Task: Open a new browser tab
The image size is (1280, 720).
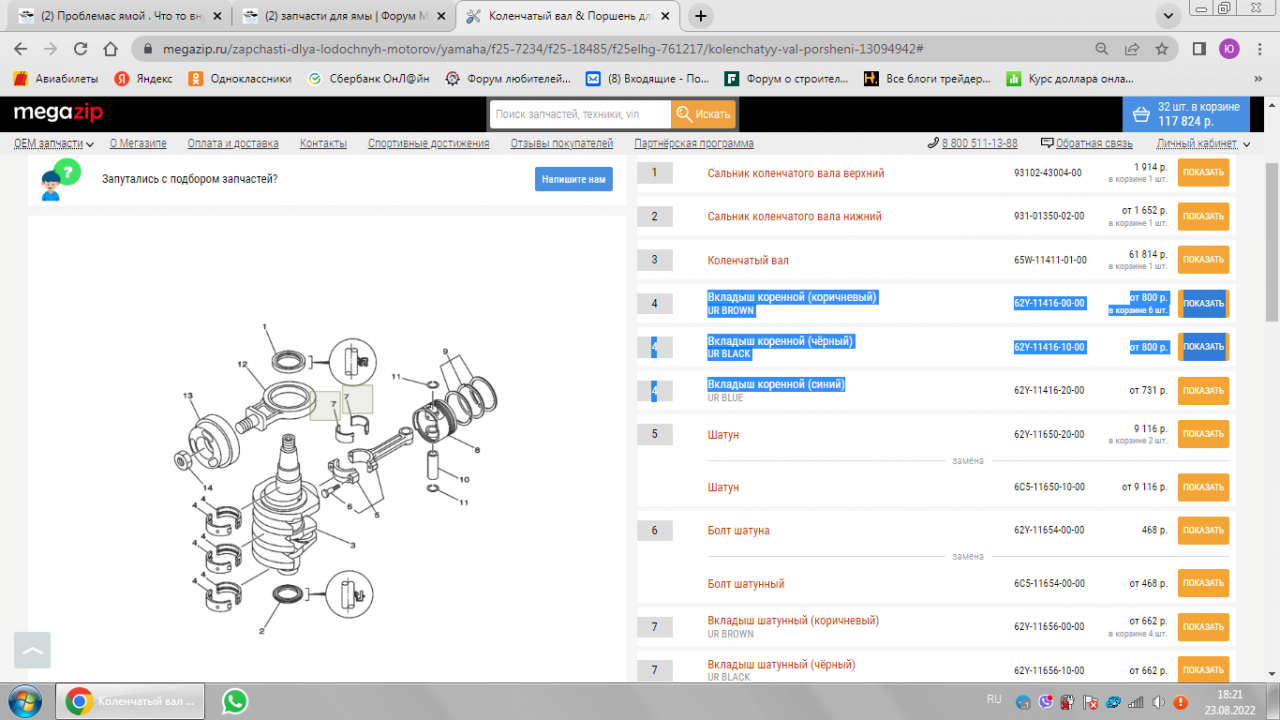Action: tap(701, 16)
